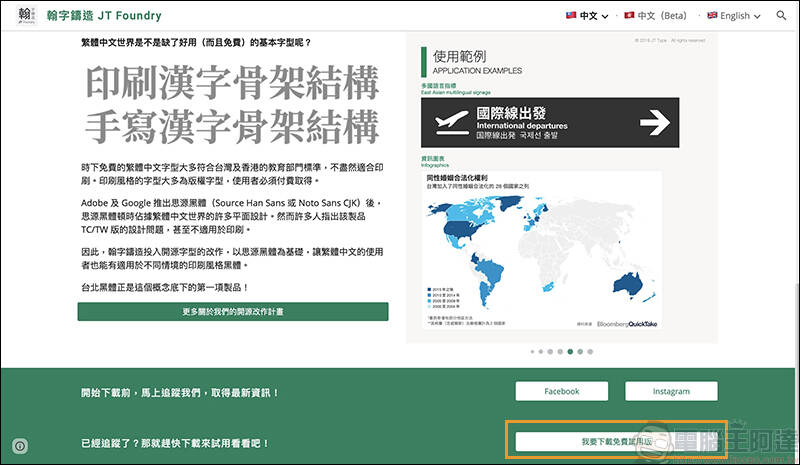Click the headline 手寫漢字骨架結構

(x=232, y=127)
